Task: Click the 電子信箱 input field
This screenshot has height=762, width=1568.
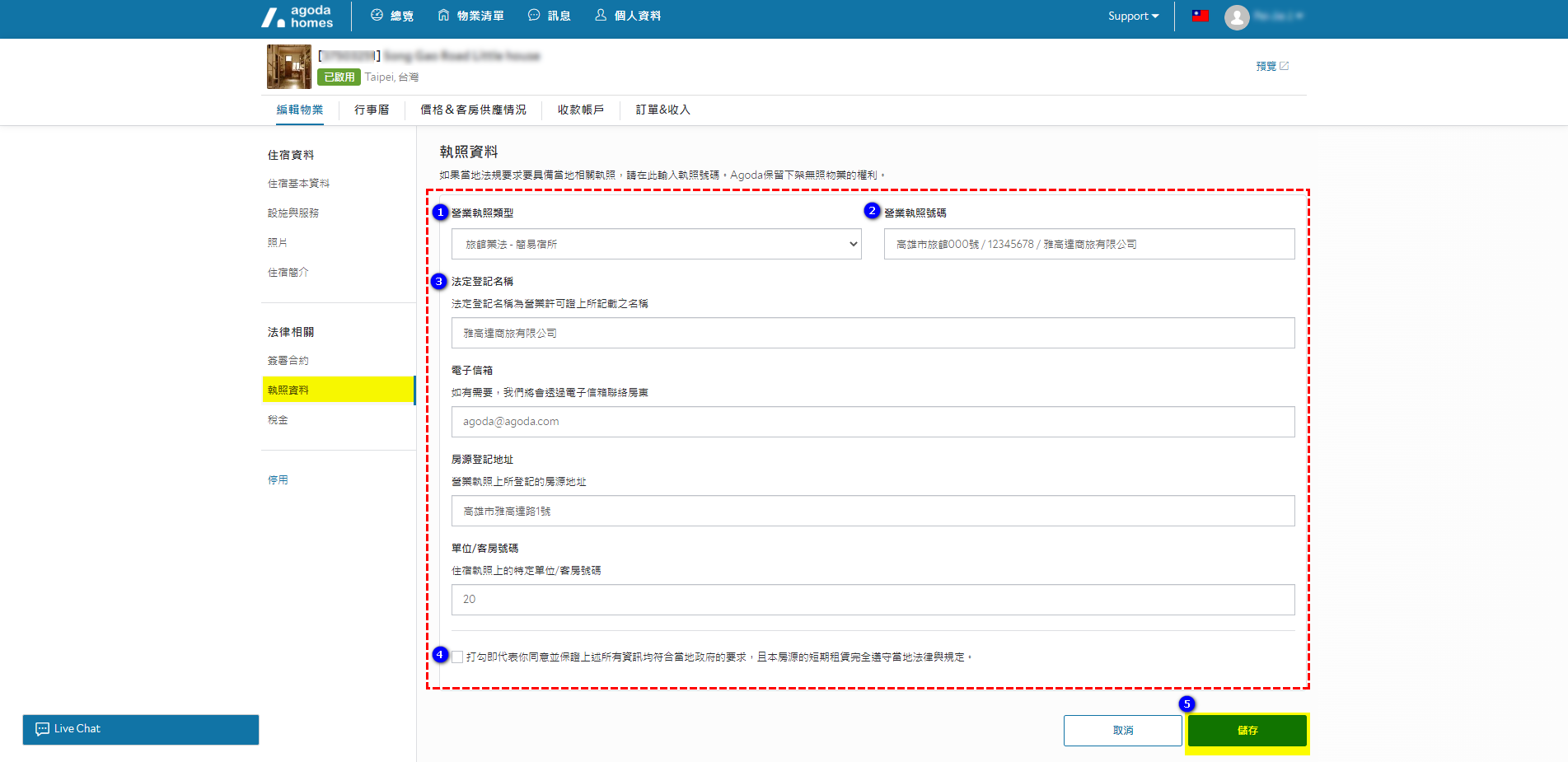Action: click(x=873, y=422)
